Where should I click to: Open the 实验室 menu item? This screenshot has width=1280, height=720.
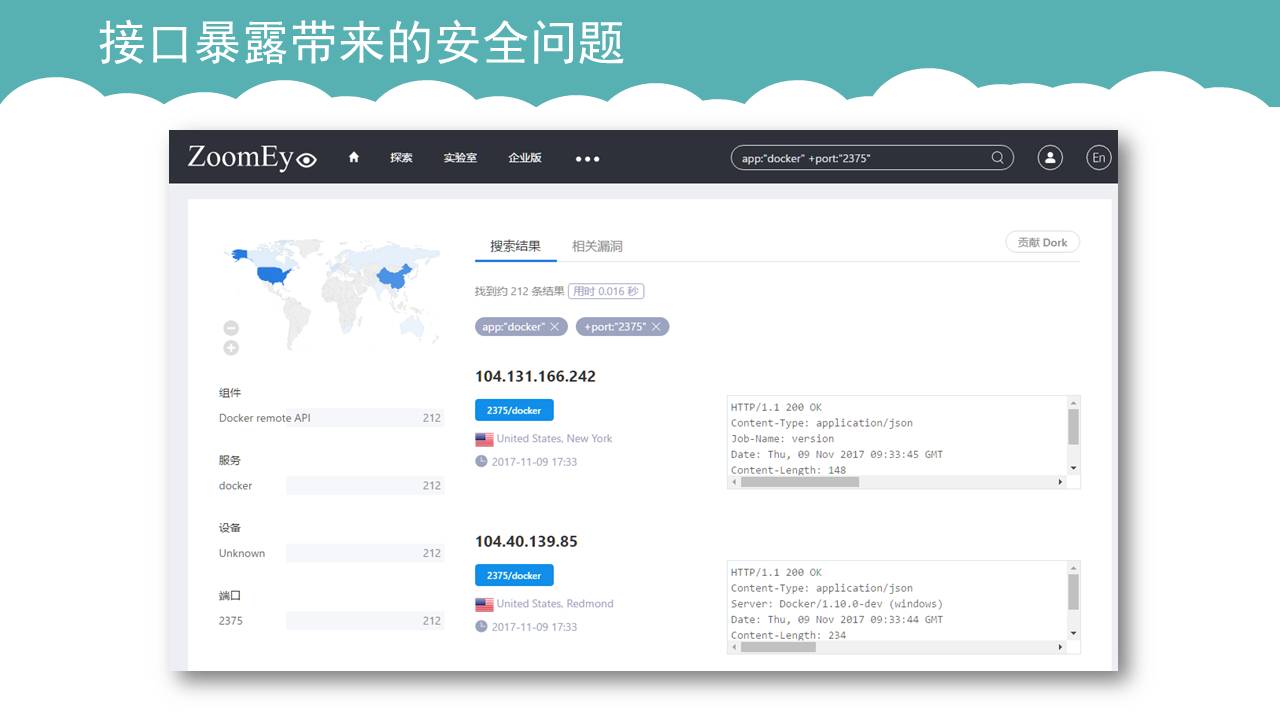pos(460,158)
